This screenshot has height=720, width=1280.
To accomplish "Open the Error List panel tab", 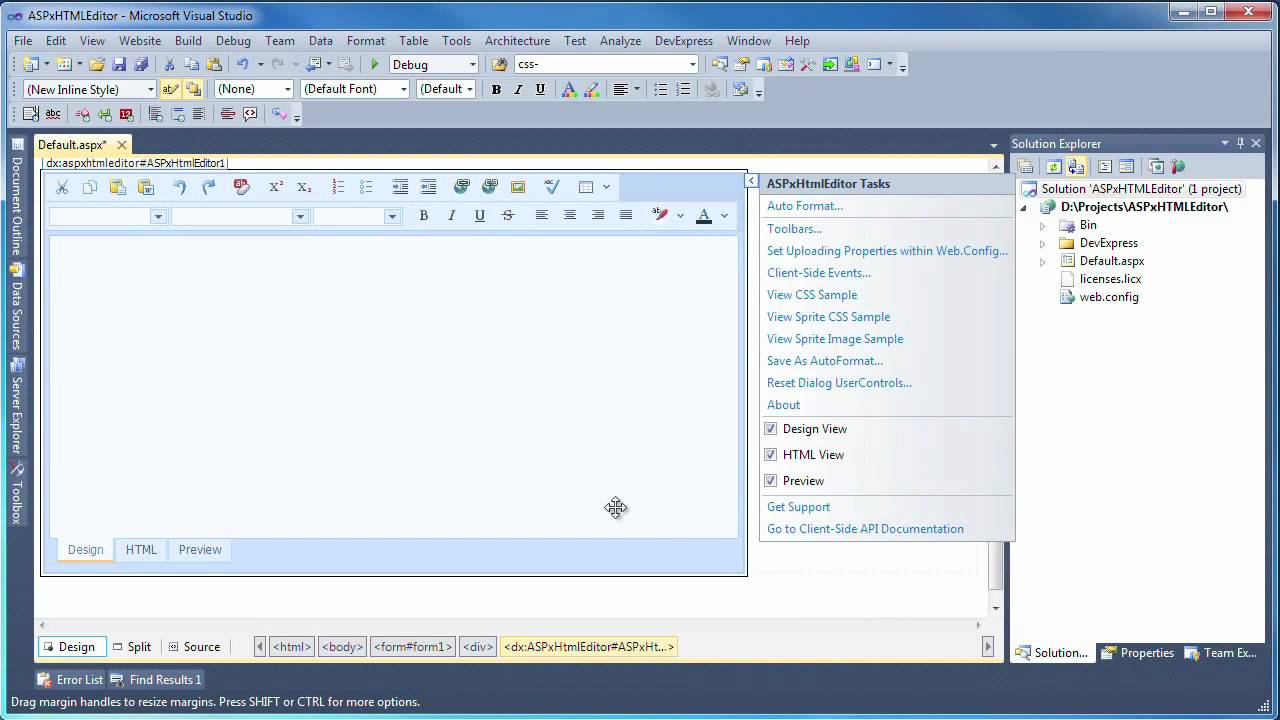I will coord(70,680).
